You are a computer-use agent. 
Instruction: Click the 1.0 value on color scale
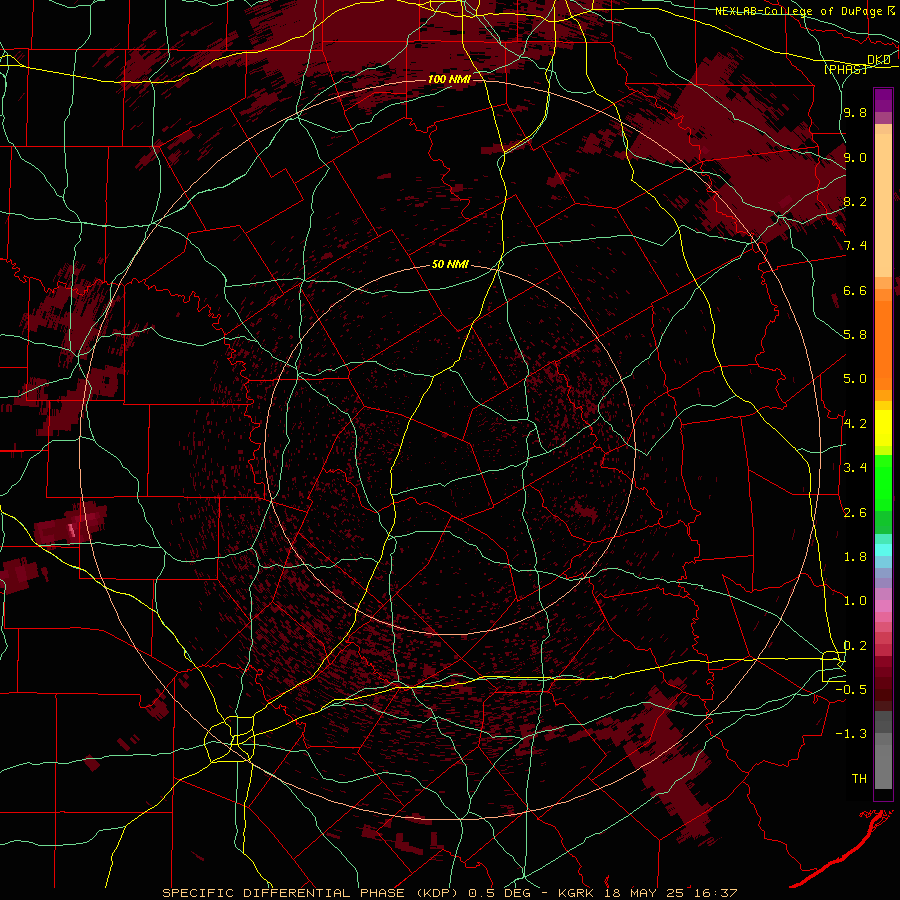click(855, 601)
